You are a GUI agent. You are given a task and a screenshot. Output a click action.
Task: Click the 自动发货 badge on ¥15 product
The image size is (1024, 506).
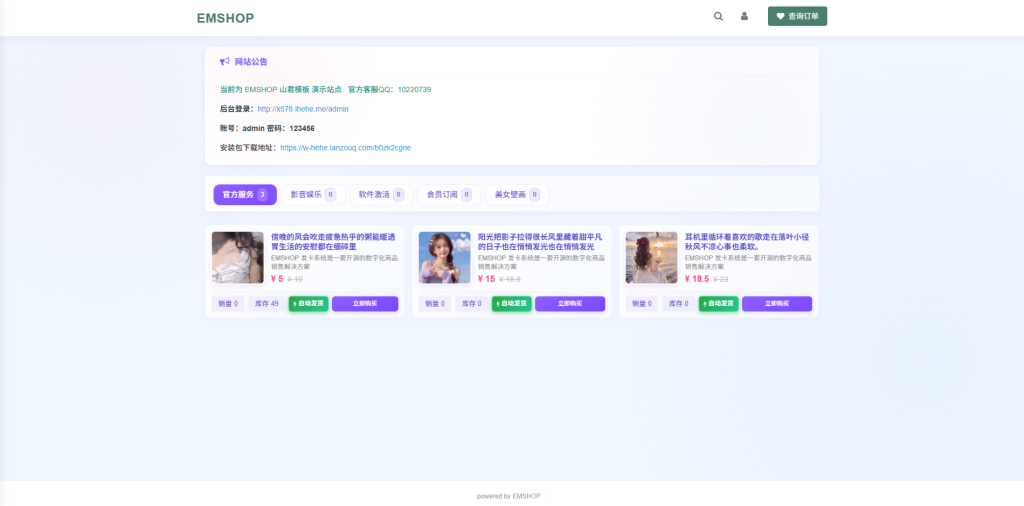pos(512,304)
